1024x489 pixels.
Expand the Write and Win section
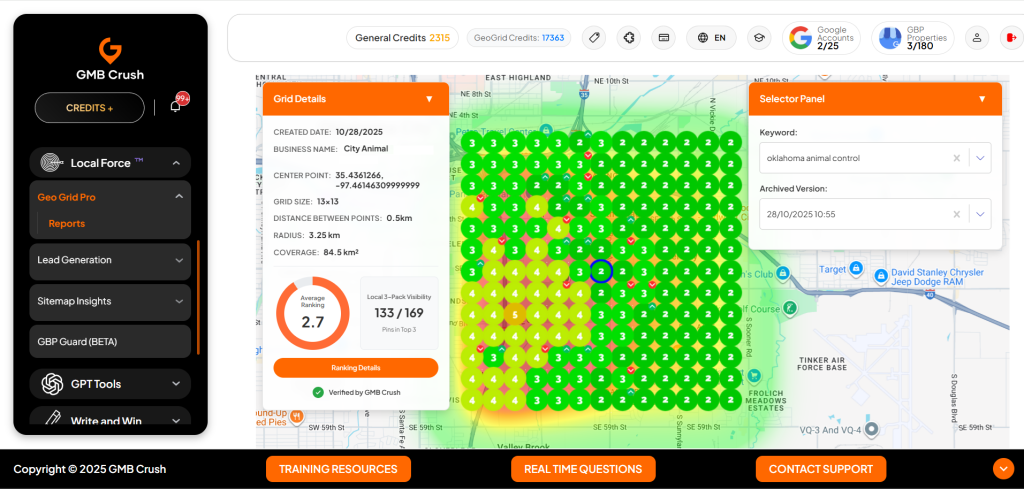[x=176, y=421]
